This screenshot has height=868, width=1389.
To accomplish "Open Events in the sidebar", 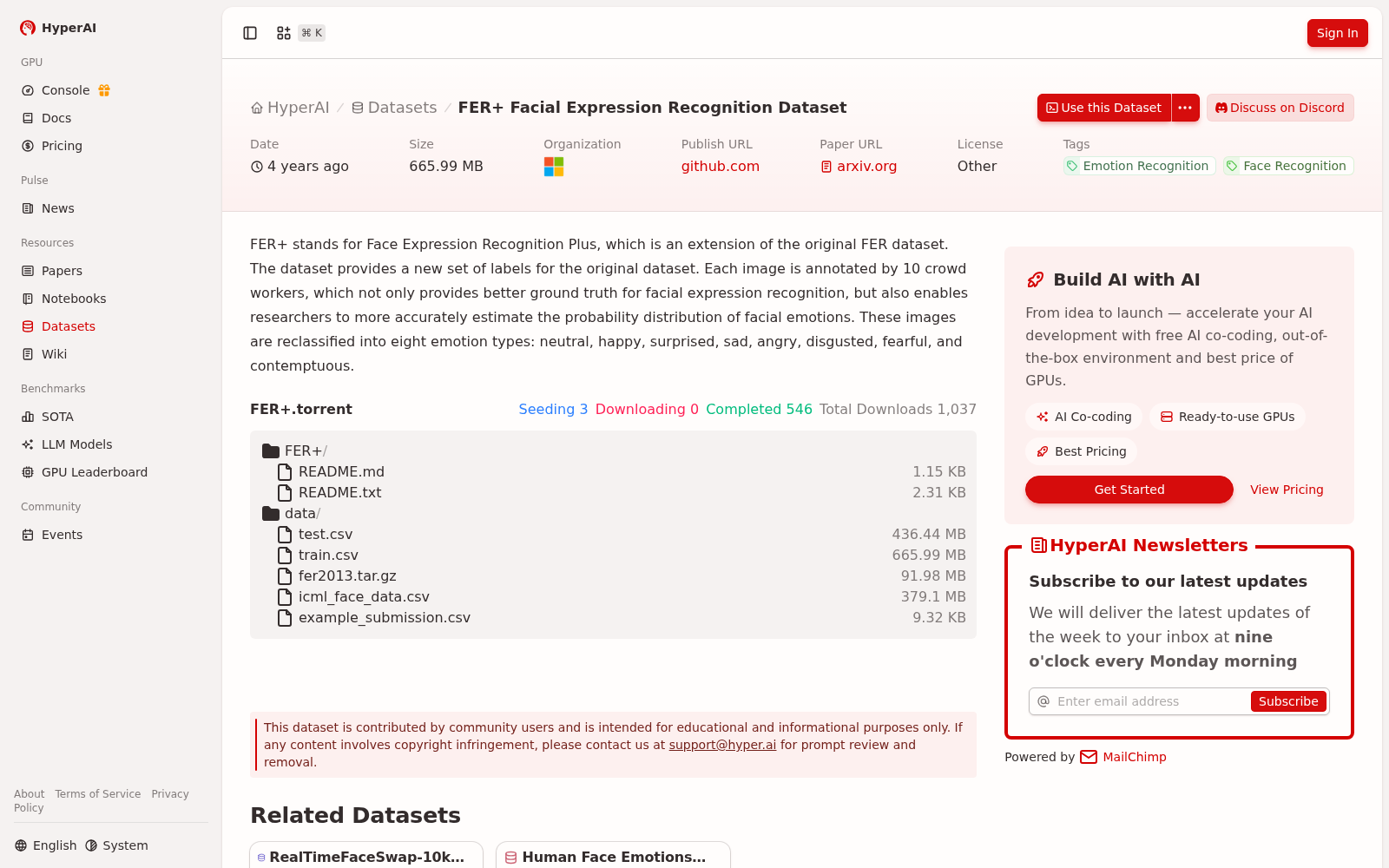I will 62,535.
